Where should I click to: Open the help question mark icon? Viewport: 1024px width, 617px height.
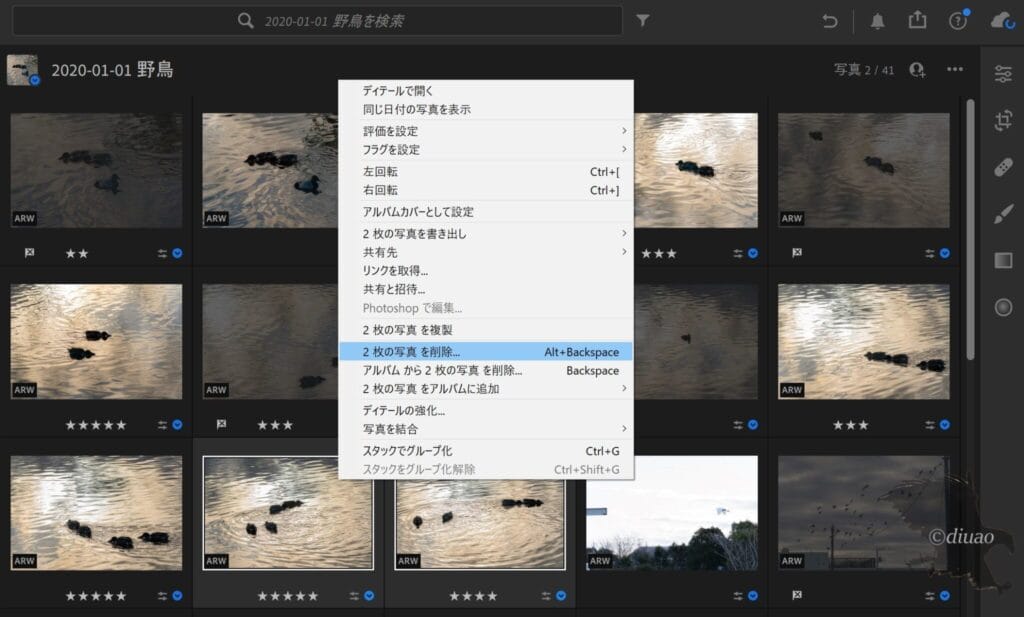click(x=958, y=21)
